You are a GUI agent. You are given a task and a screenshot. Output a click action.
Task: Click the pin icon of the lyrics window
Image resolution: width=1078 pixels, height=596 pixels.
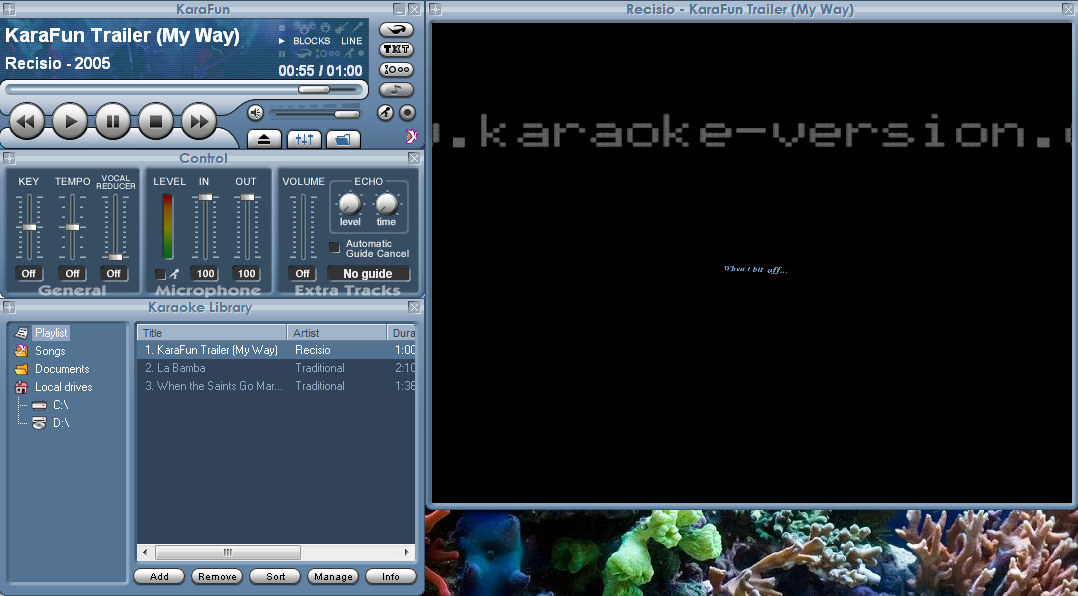435,10
